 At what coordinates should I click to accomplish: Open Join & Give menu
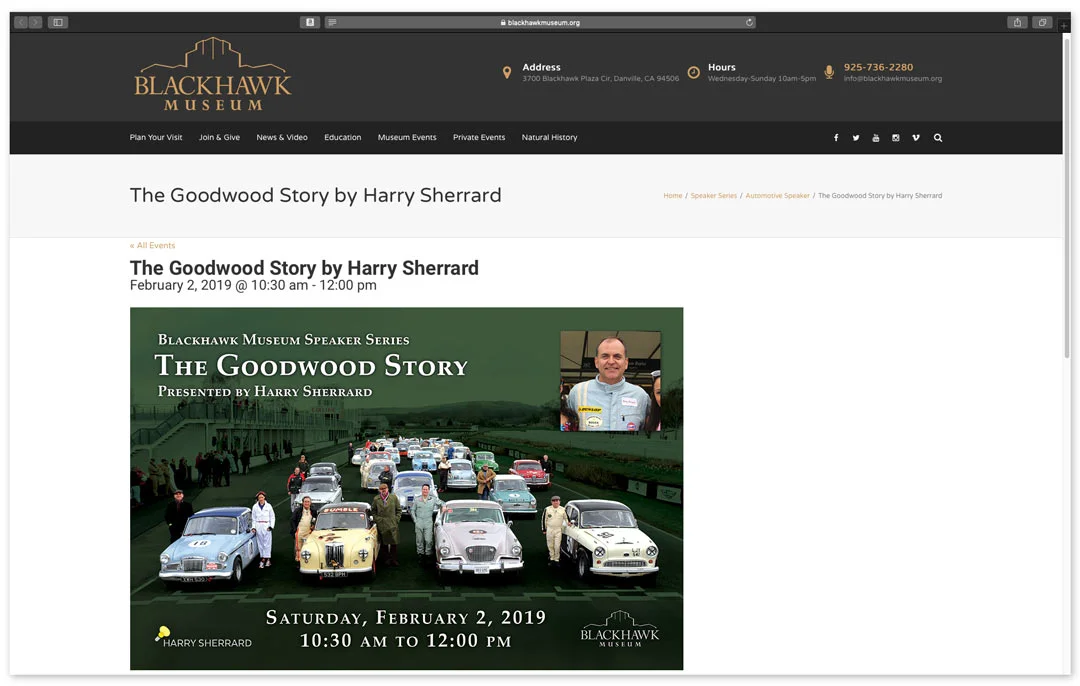[220, 138]
